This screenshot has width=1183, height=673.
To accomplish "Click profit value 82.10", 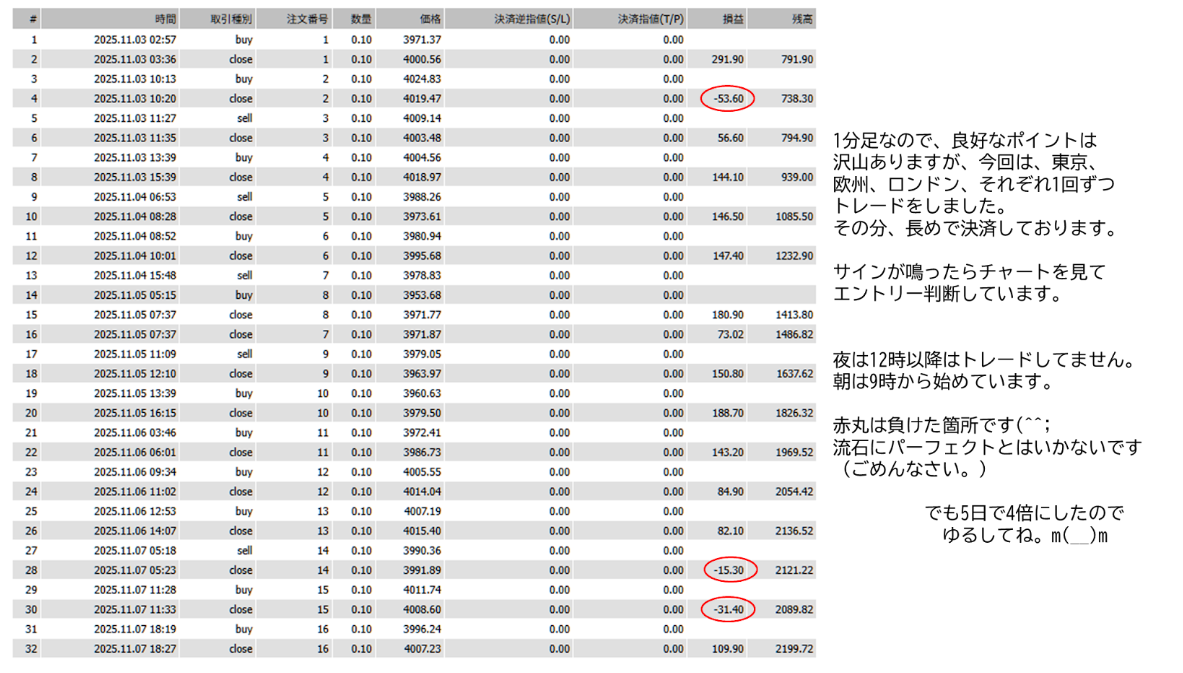I will coord(731,530).
